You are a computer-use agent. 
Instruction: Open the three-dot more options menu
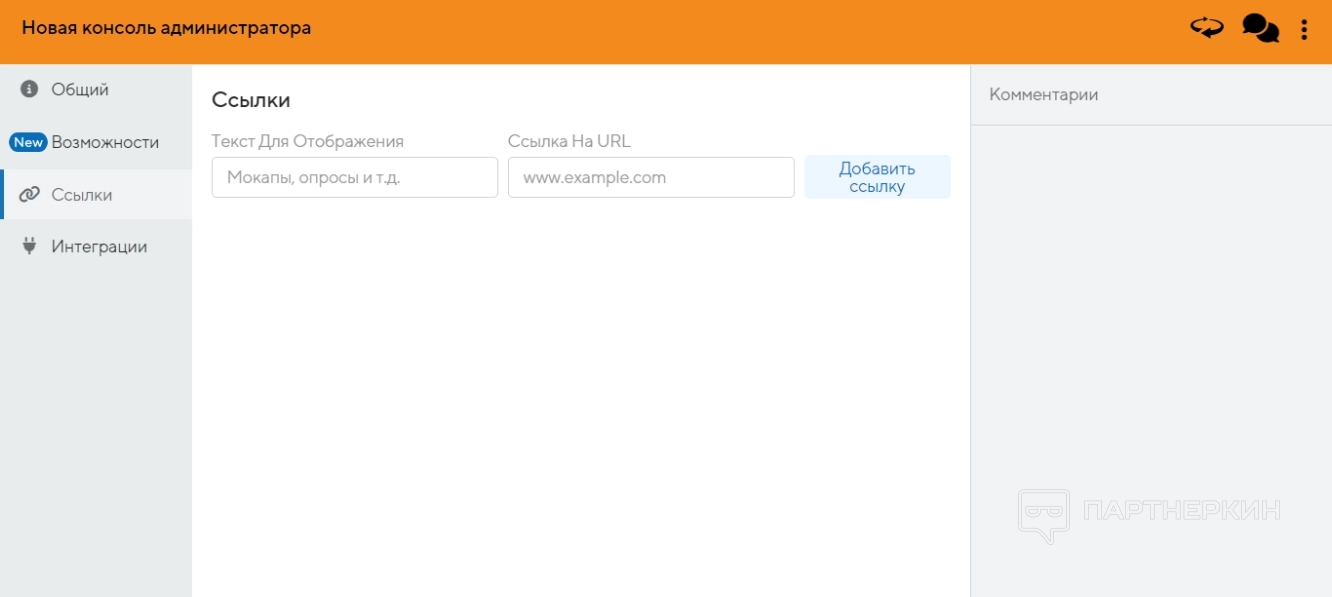[1304, 29]
